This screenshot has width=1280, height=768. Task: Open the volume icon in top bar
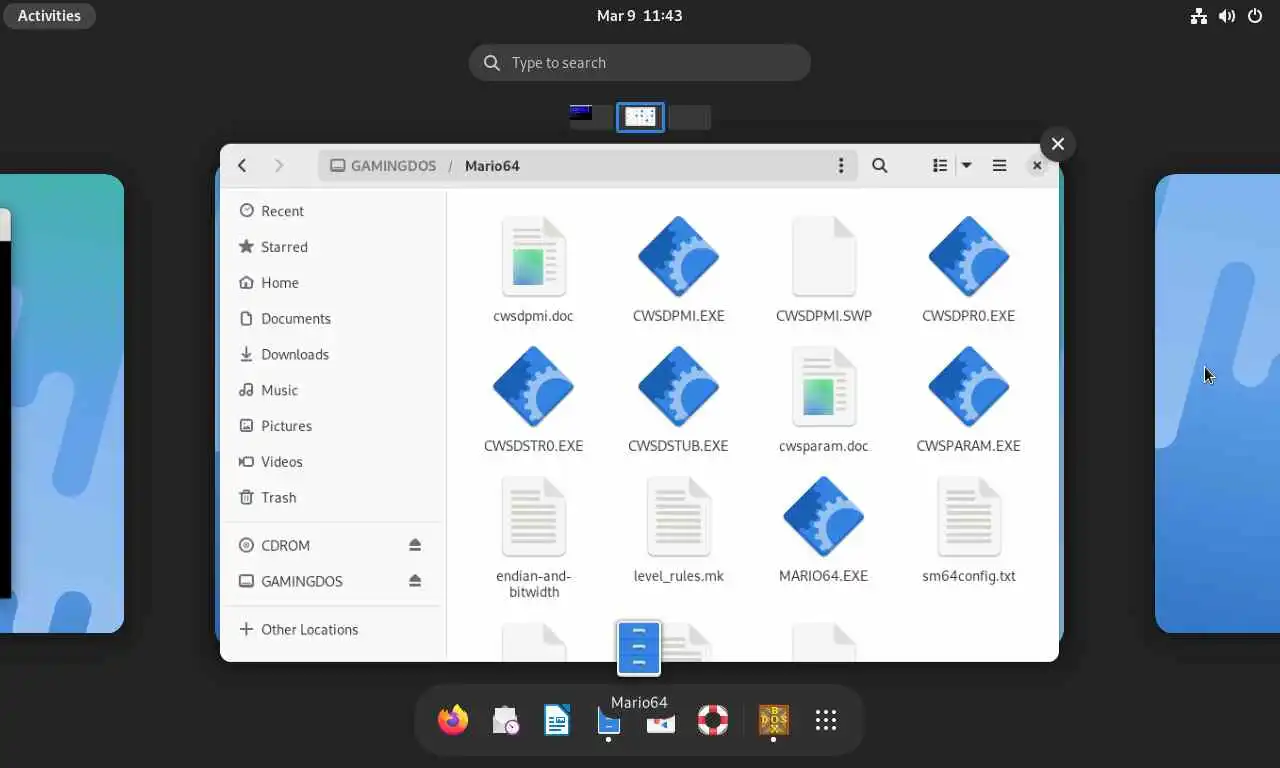tap(1226, 16)
